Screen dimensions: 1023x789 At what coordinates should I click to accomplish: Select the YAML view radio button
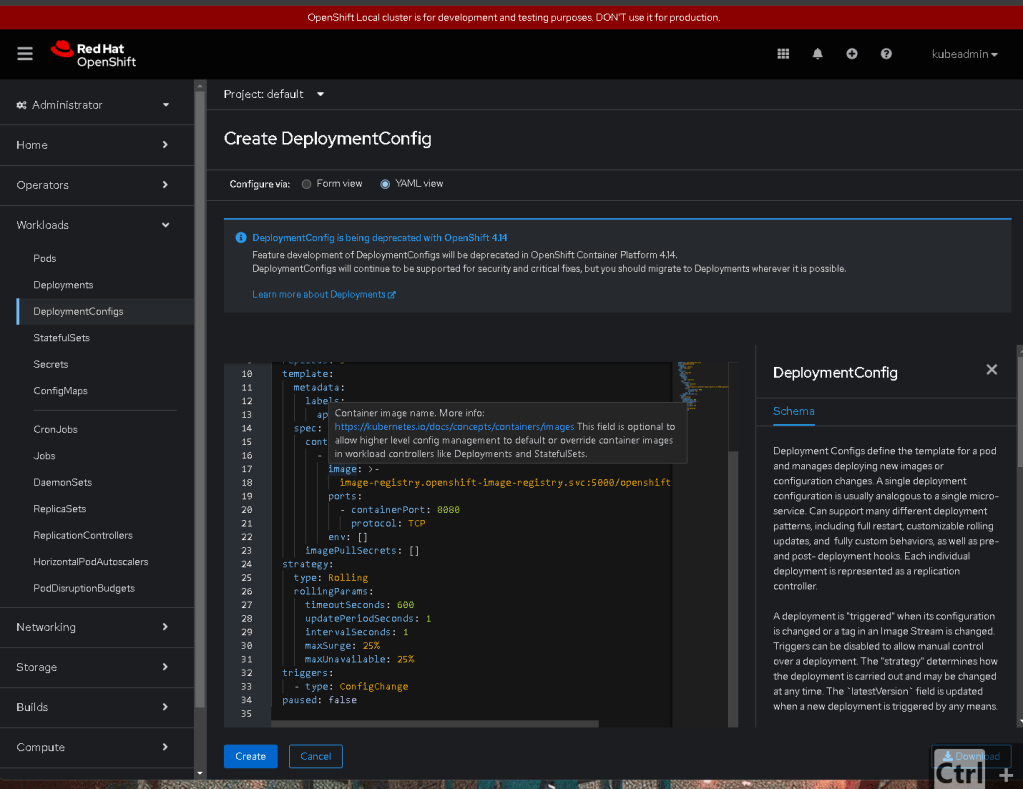385,184
